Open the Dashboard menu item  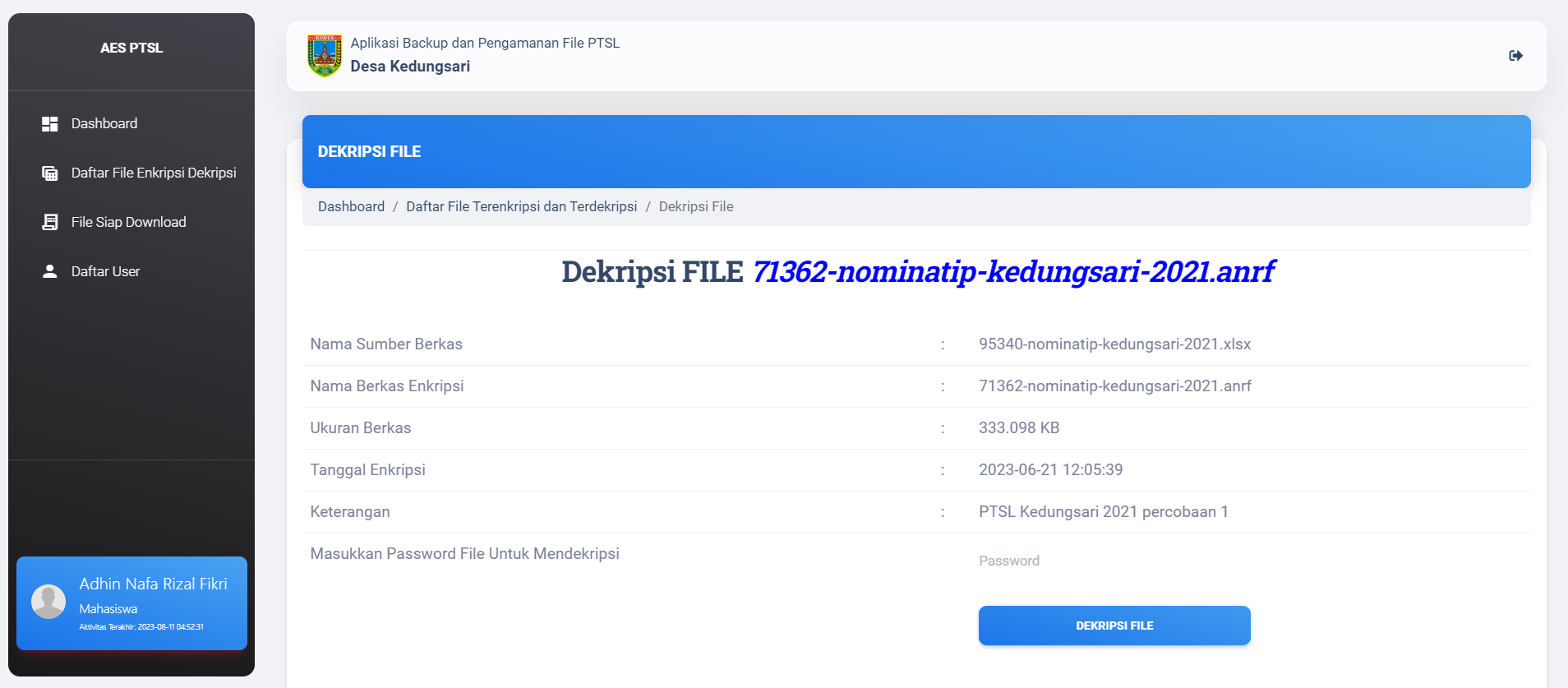(104, 123)
